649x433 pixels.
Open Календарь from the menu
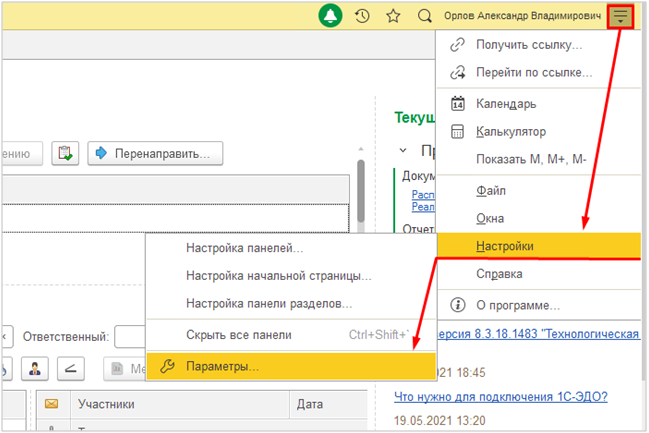pos(506,103)
